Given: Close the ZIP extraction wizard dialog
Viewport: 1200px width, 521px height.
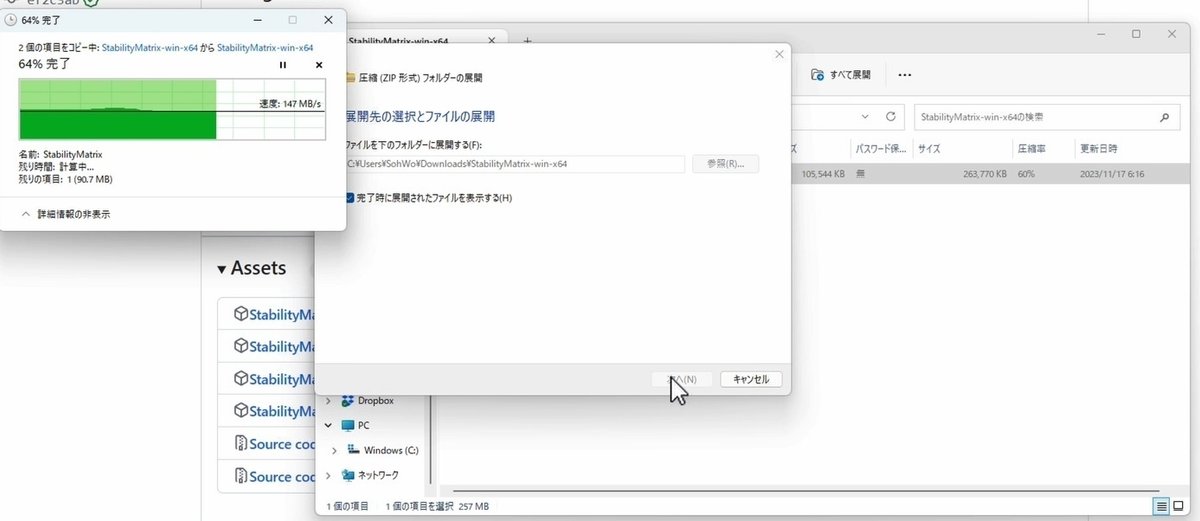Looking at the screenshot, I should pos(779,54).
